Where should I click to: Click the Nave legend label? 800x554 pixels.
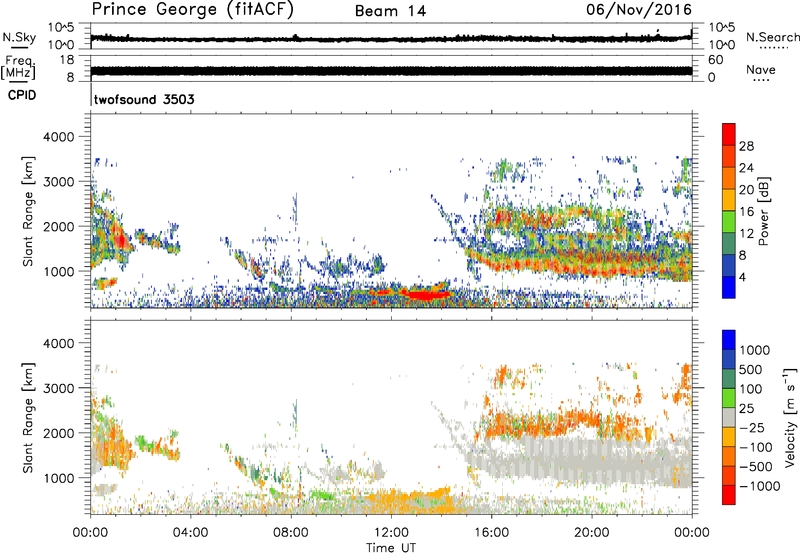[x=761, y=70]
